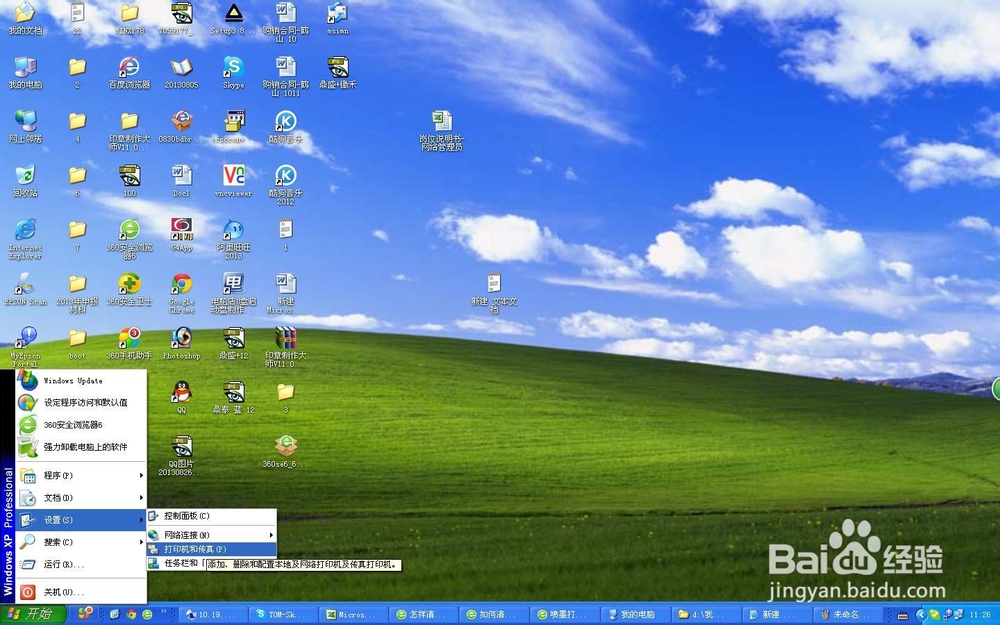Expand the 搜索(C) submenu
1000x625 pixels.
pos(81,542)
